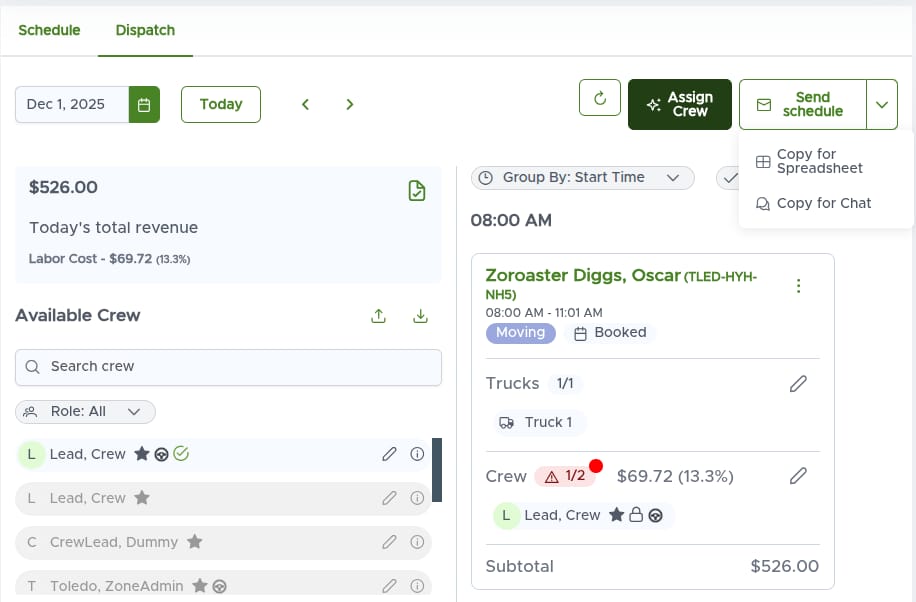Click the Moving tag
Screen dimensions: 916x602
tap(521, 333)
